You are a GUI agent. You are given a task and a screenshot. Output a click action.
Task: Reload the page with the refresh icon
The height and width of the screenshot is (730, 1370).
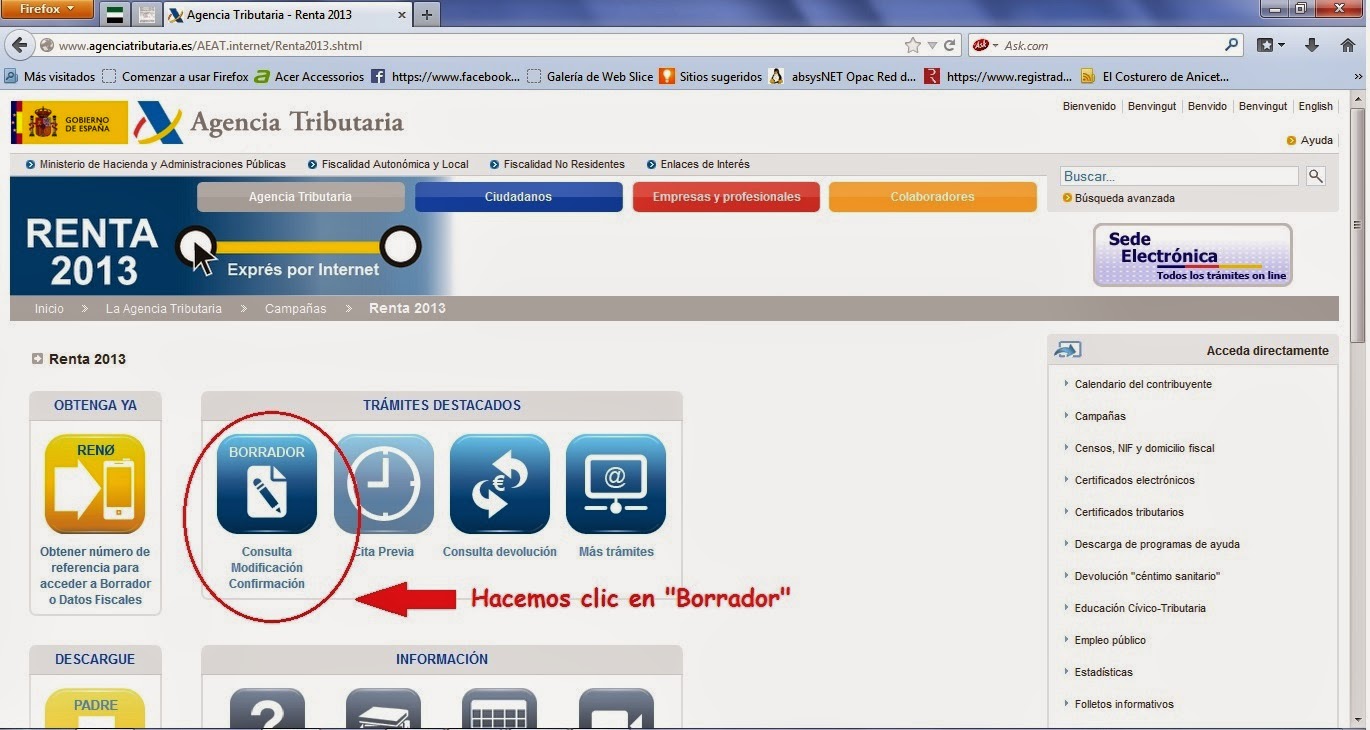(949, 45)
